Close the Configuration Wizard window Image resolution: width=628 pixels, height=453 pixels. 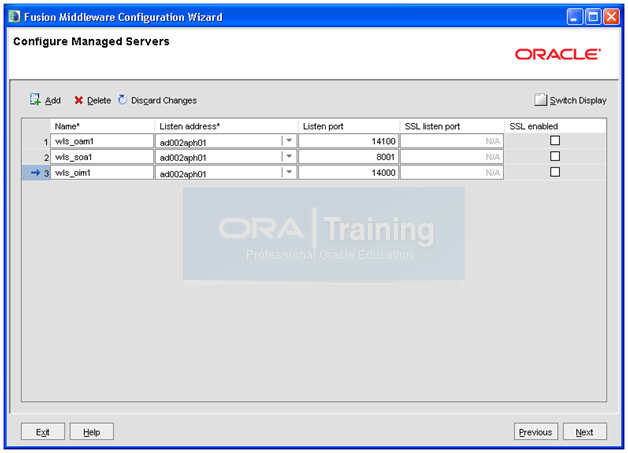[x=611, y=17]
